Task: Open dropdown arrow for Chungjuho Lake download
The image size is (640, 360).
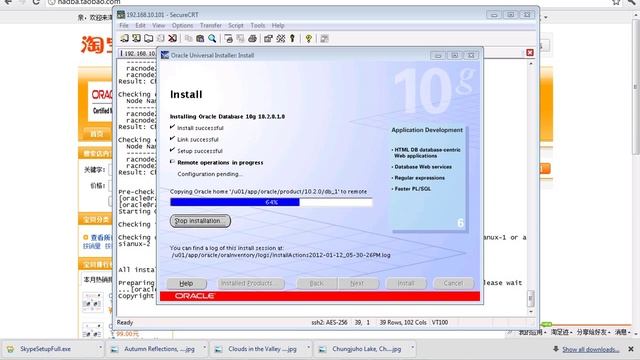Action: [x=412, y=348]
